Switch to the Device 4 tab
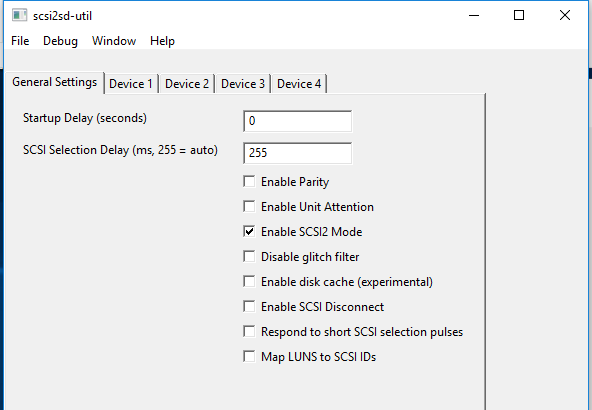Image resolution: width=592 pixels, height=410 pixels. (299, 84)
